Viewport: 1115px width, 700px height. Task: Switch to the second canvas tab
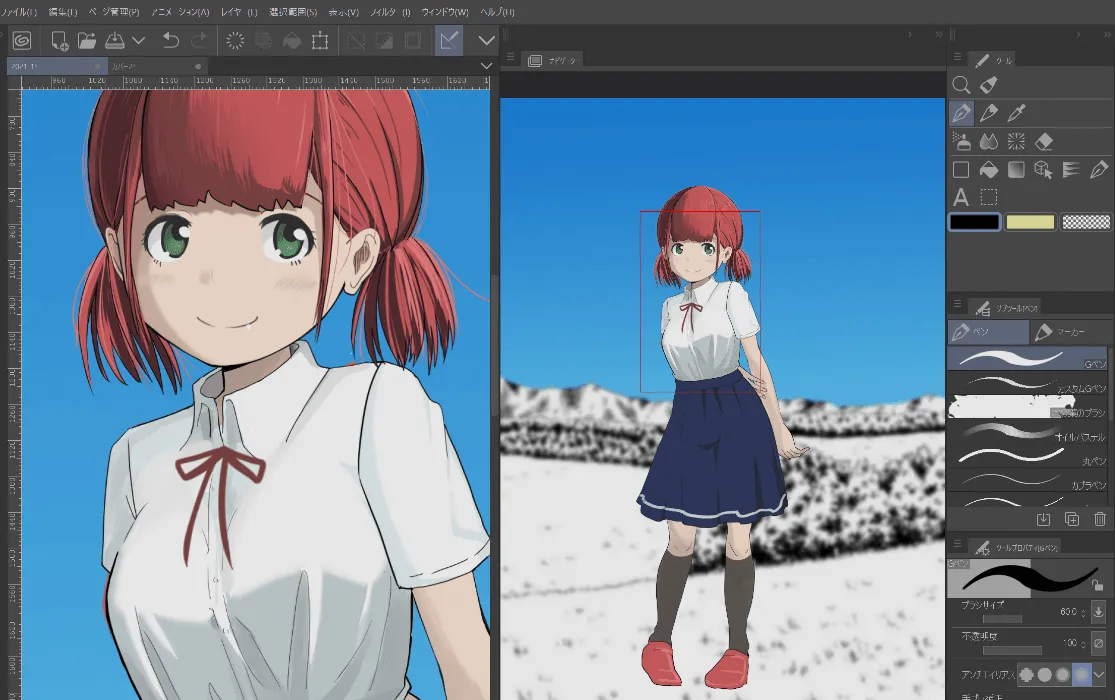pyautogui.click(x=156, y=66)
